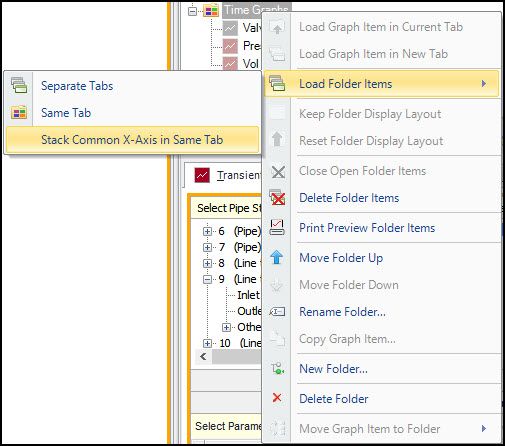The image size is (505, 446).
Task: Expand pipe station 10 (Line) node
Action: (x=207, y=343)
